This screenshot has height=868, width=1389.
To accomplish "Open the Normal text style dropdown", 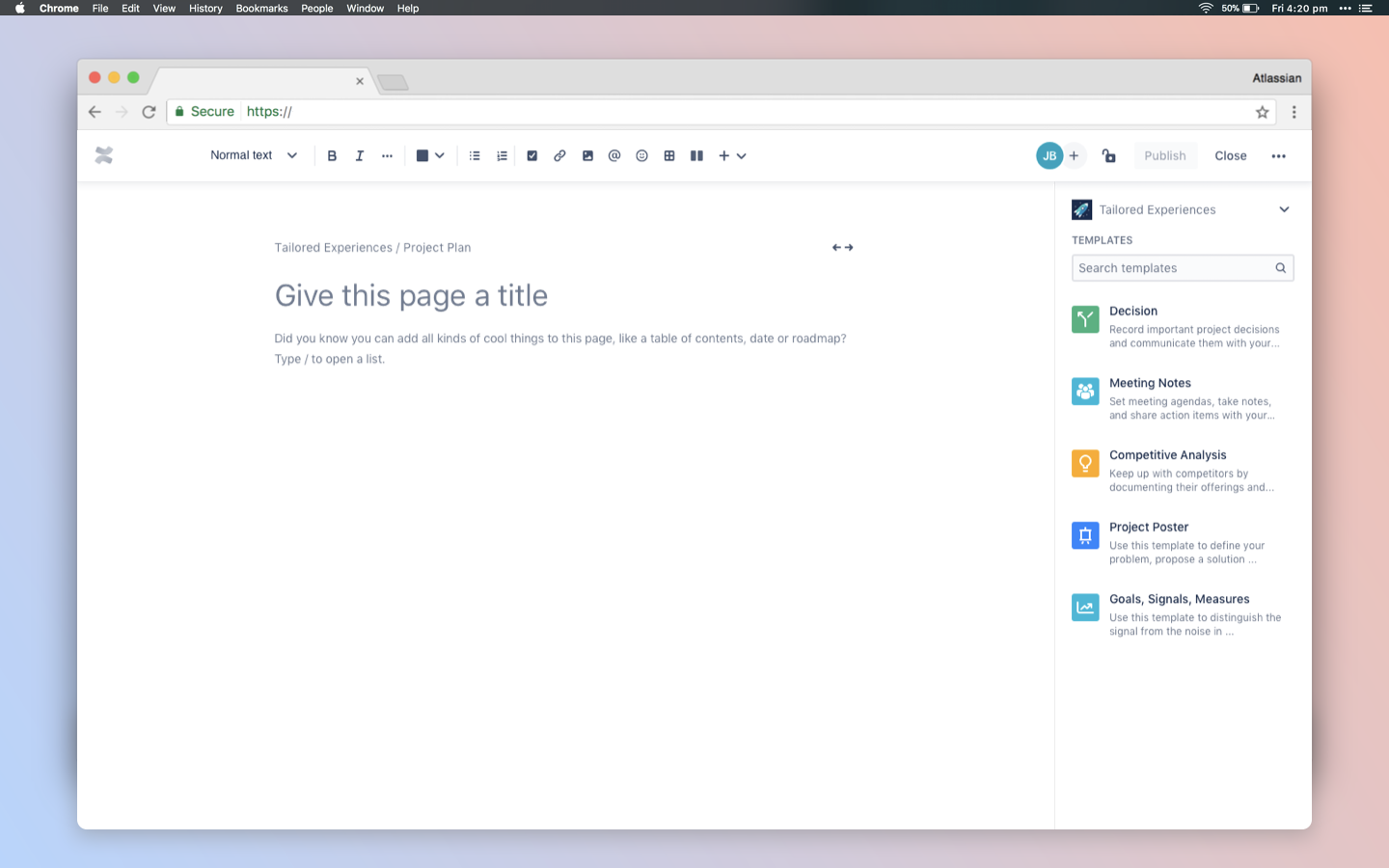I will point(254,155).
